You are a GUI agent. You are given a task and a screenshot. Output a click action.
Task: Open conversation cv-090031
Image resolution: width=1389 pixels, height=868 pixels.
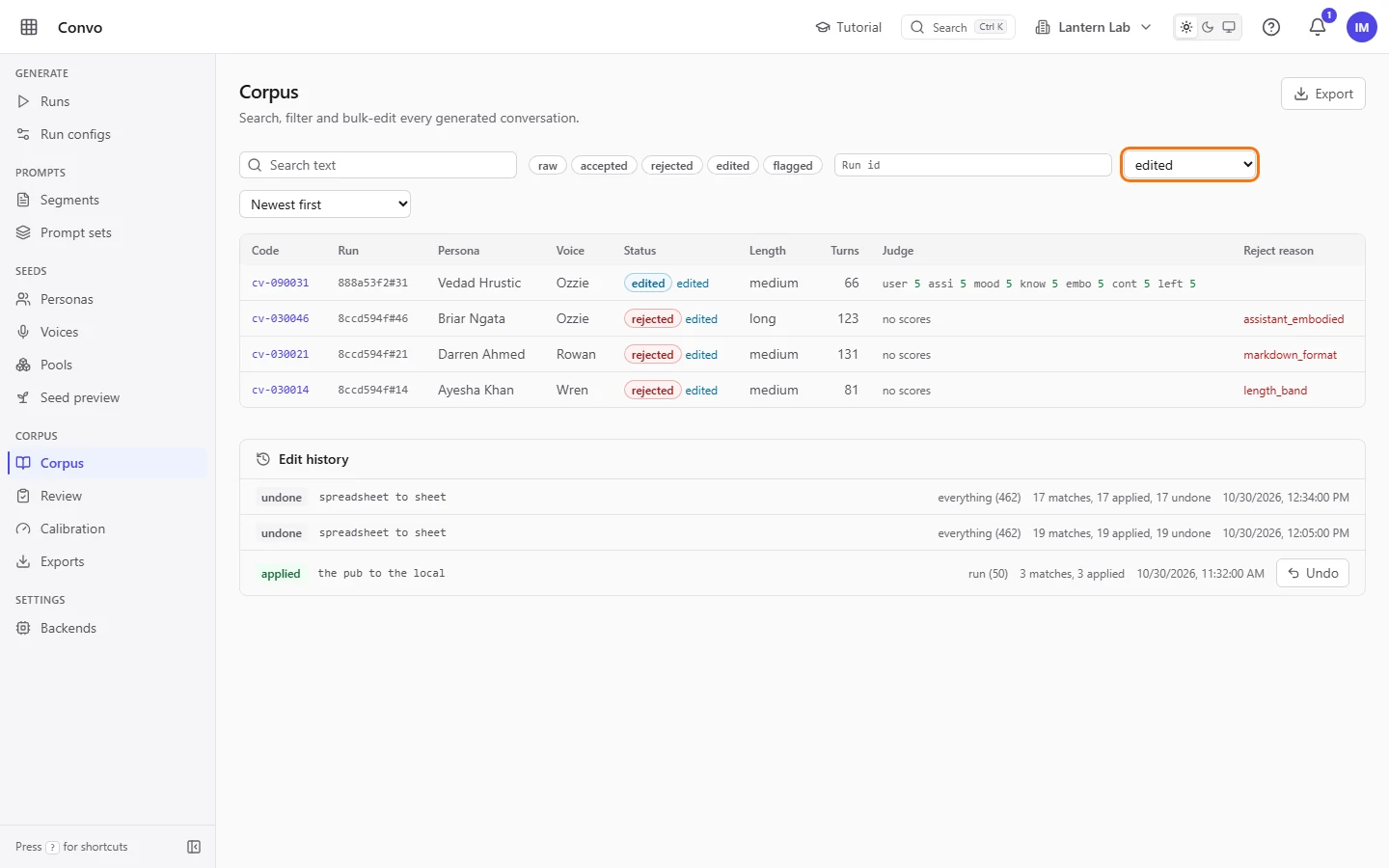[x=281, y=284]
